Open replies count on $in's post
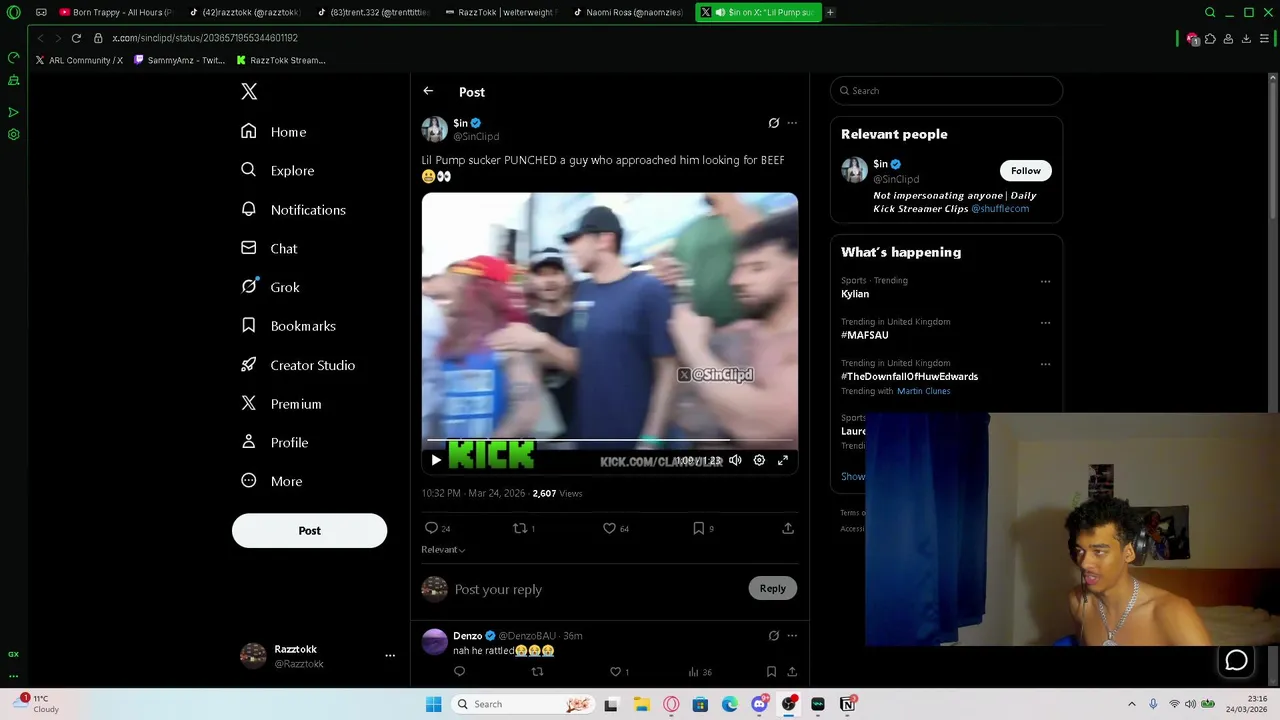 coord(438,528)
